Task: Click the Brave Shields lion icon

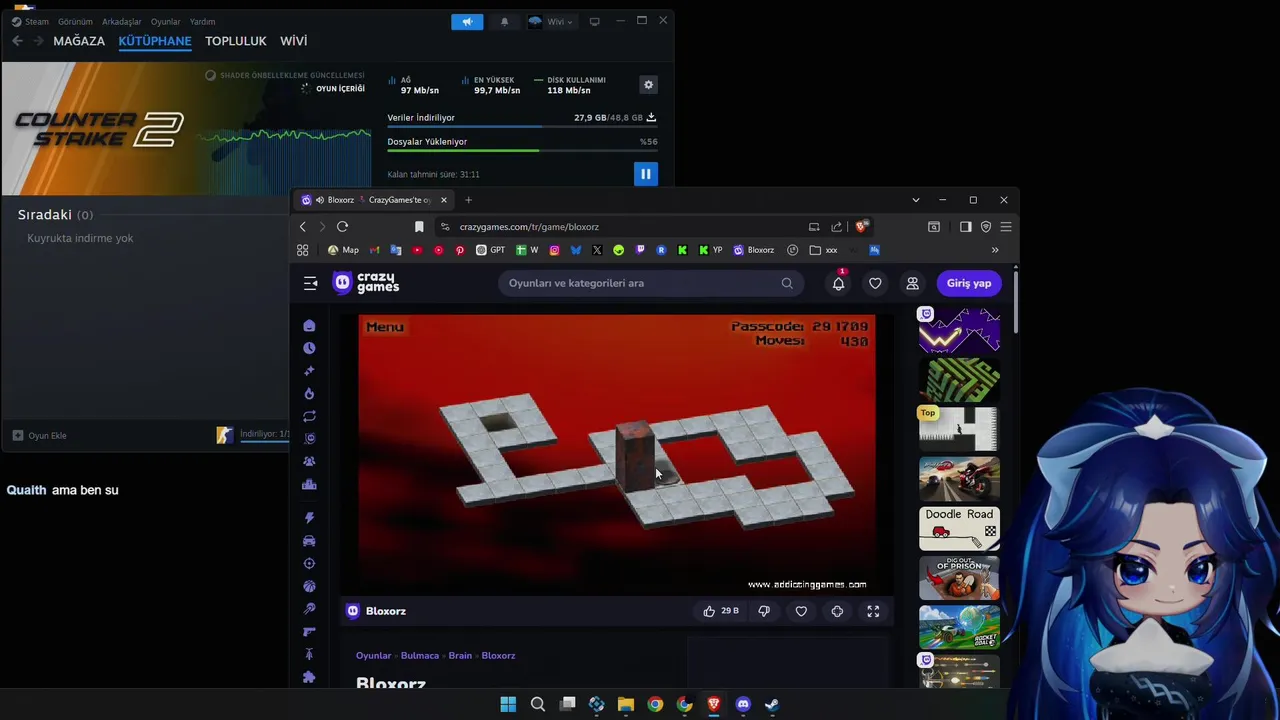Action: coord(861,227)
